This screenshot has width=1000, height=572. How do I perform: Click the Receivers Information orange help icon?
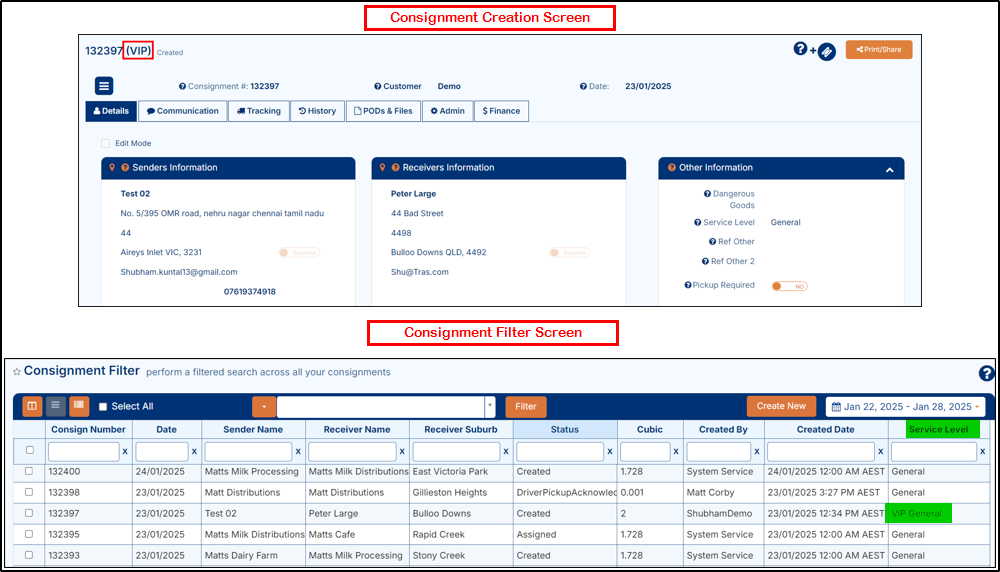pyautogui.click(x=395, y=168)
